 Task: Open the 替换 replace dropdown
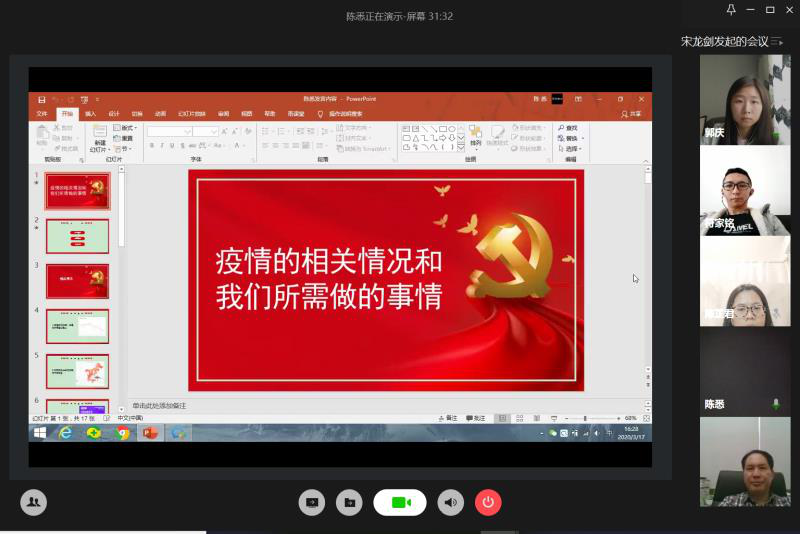571,138
